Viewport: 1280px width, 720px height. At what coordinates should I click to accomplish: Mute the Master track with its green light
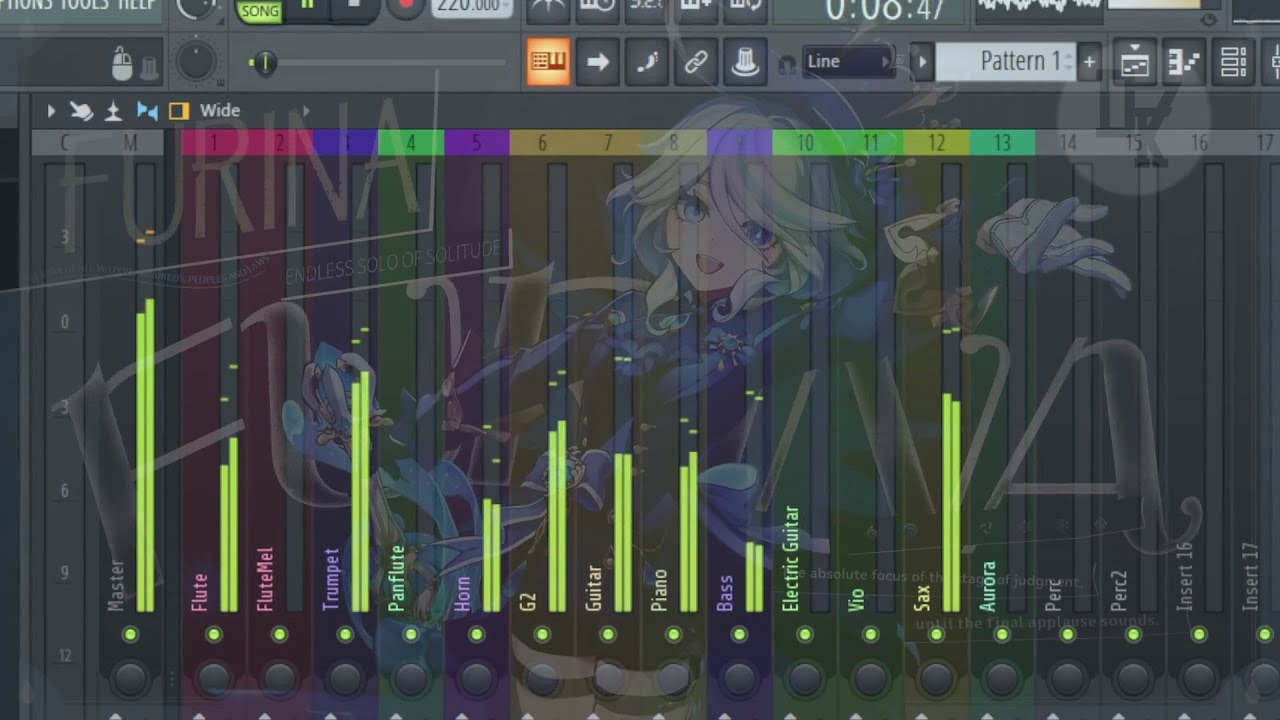click(130, 635)
